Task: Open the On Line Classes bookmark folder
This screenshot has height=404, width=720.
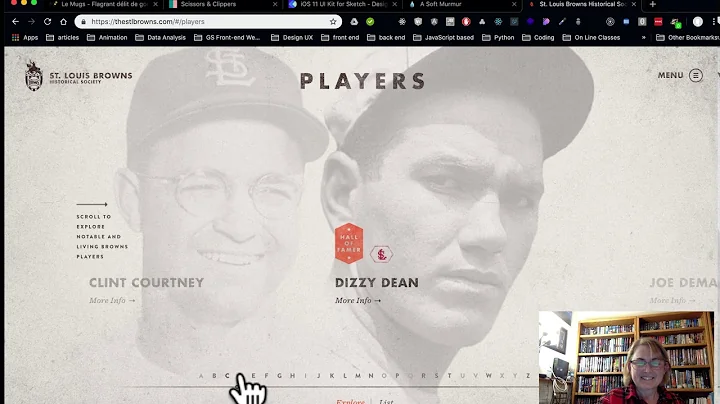Action: (x=591, y=38)
